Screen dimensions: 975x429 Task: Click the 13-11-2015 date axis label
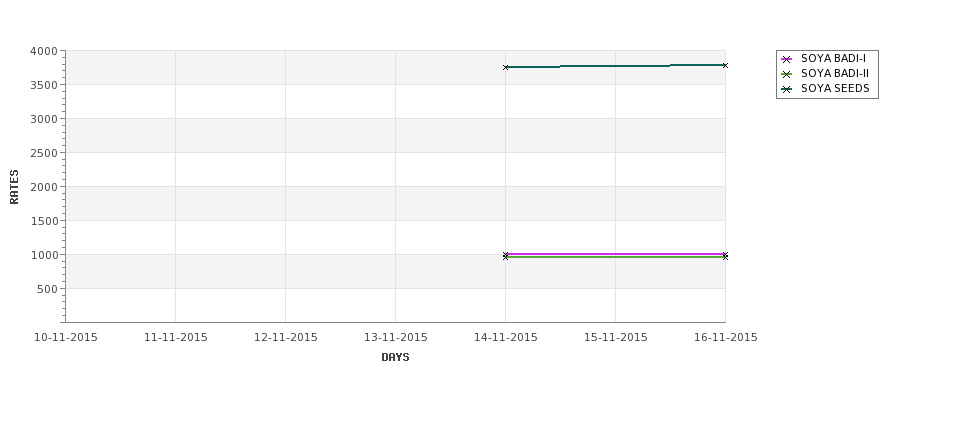point(395,338)
